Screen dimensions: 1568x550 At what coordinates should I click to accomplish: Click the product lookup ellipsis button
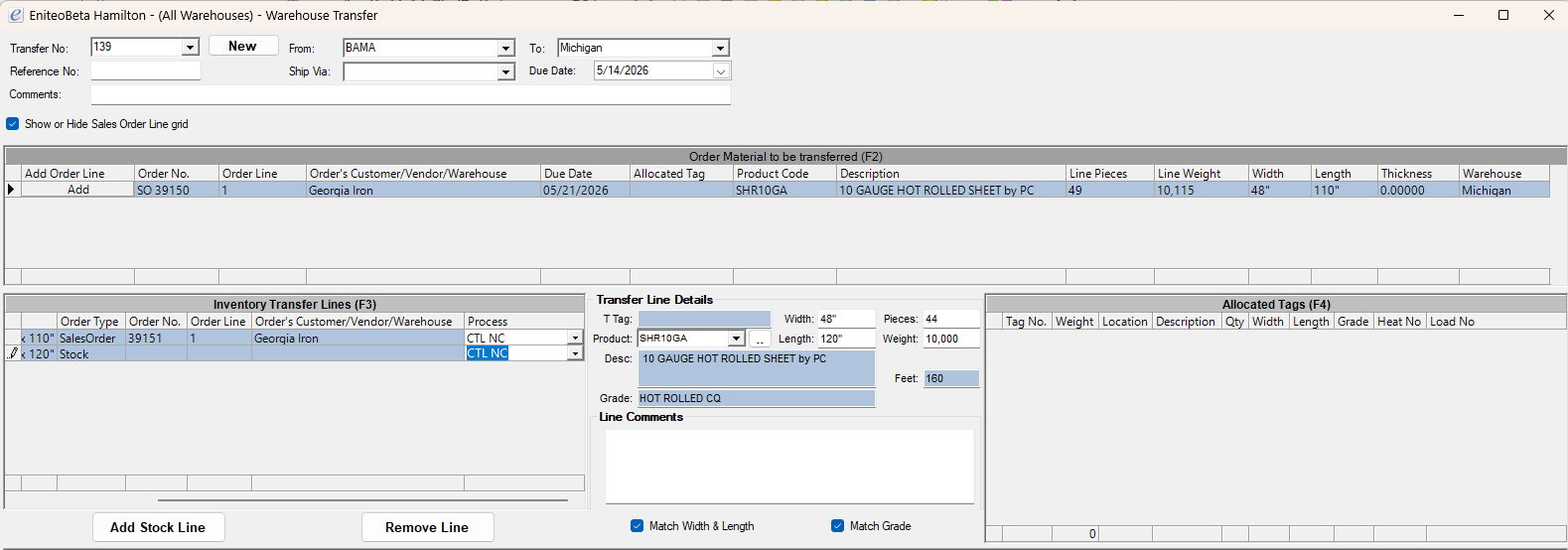760,339
